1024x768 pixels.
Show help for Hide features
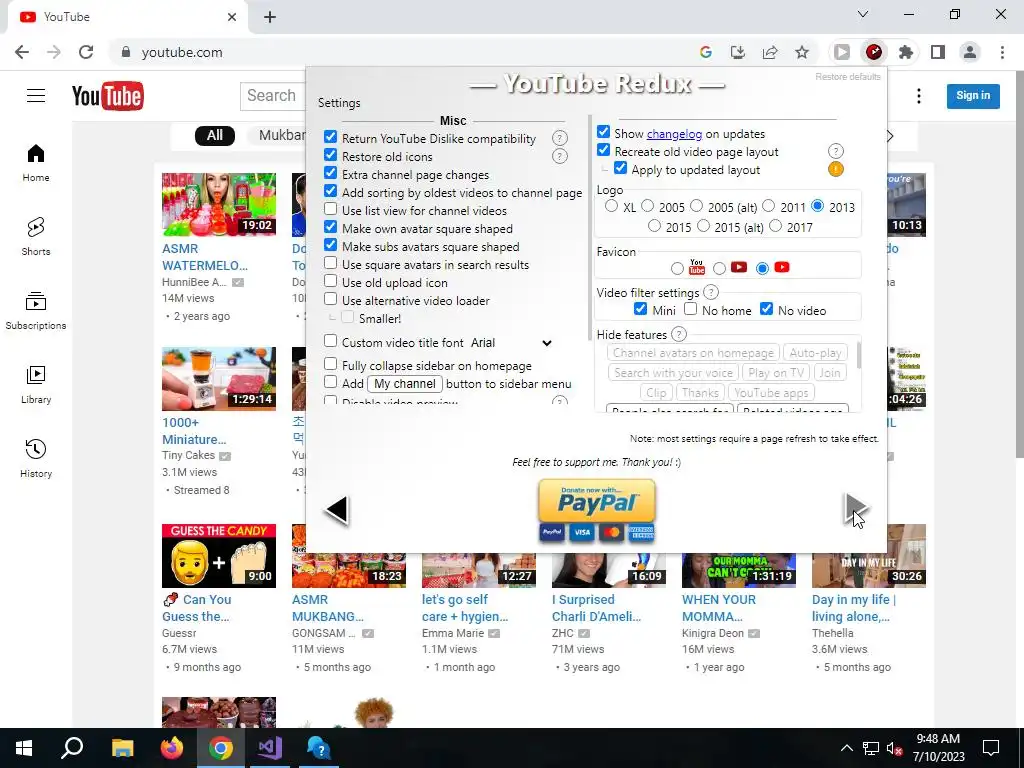coord(679,334)
